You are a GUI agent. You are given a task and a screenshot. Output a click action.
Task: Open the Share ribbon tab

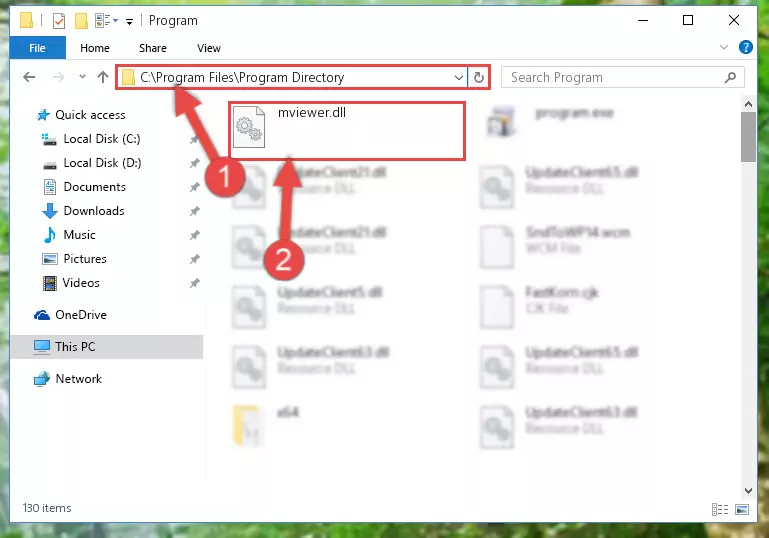tap(153, 48)
